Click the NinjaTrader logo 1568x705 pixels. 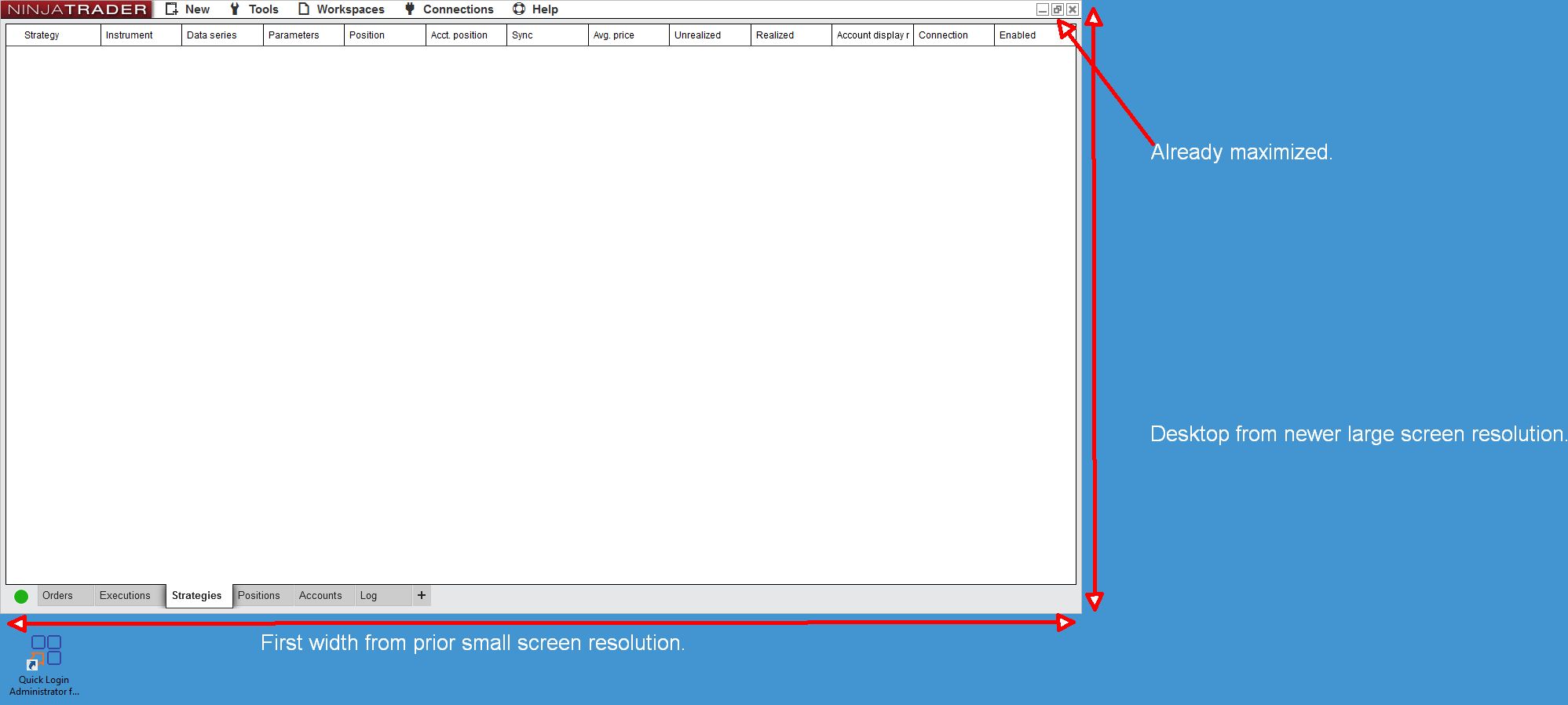77,9
